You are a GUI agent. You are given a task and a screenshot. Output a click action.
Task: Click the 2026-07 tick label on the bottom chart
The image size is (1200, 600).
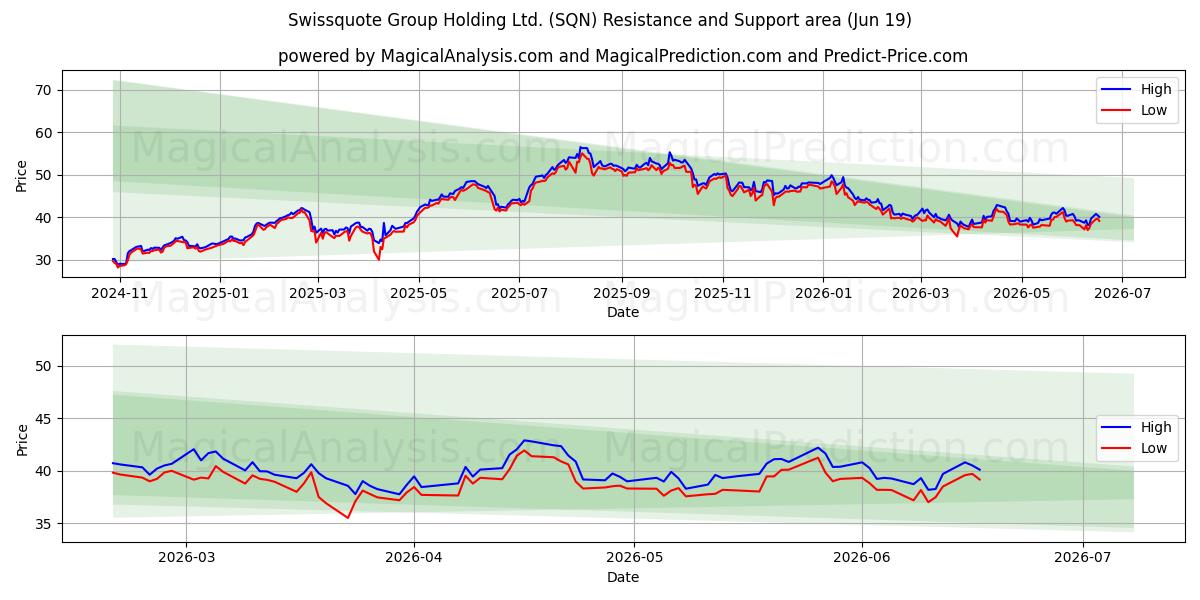[x=1083, y=559]
